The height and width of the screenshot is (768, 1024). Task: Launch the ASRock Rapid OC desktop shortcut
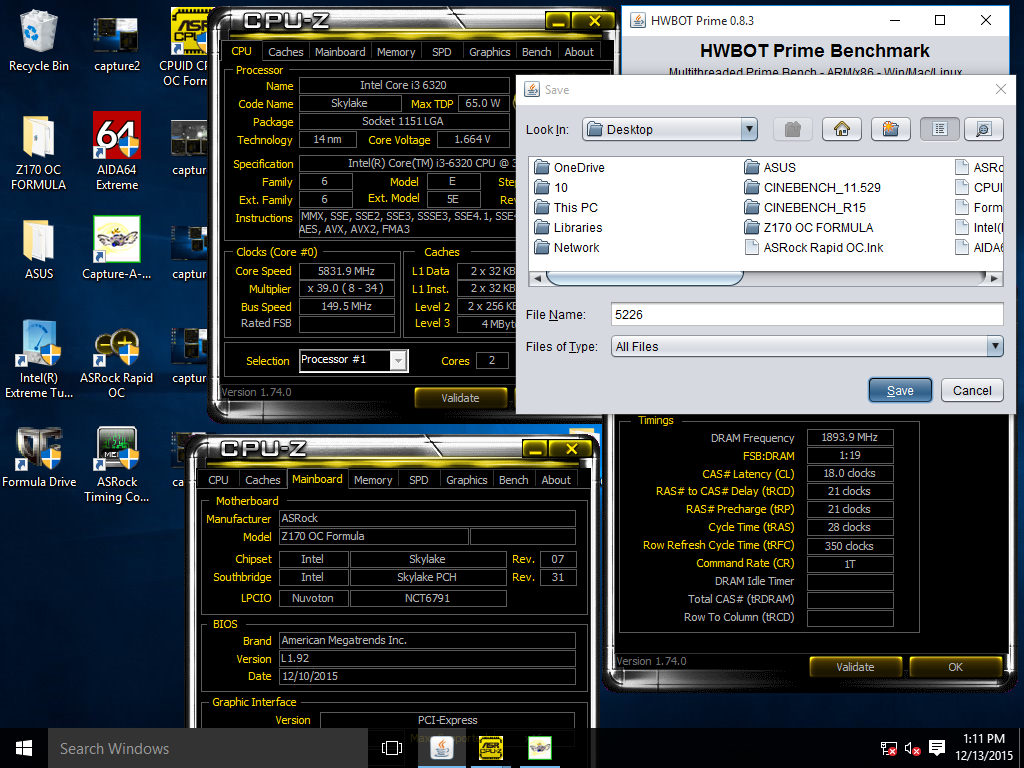click(117, 362)
